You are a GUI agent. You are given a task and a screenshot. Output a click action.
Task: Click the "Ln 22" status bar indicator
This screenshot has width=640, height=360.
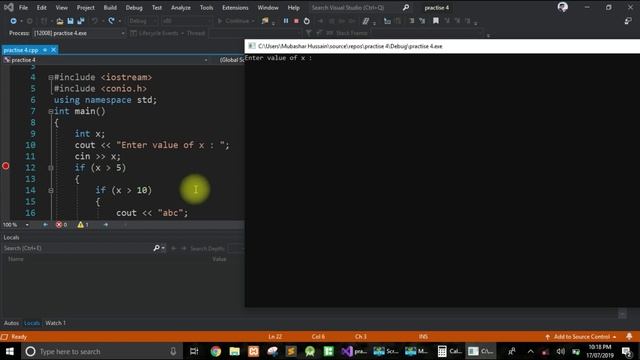275,337
